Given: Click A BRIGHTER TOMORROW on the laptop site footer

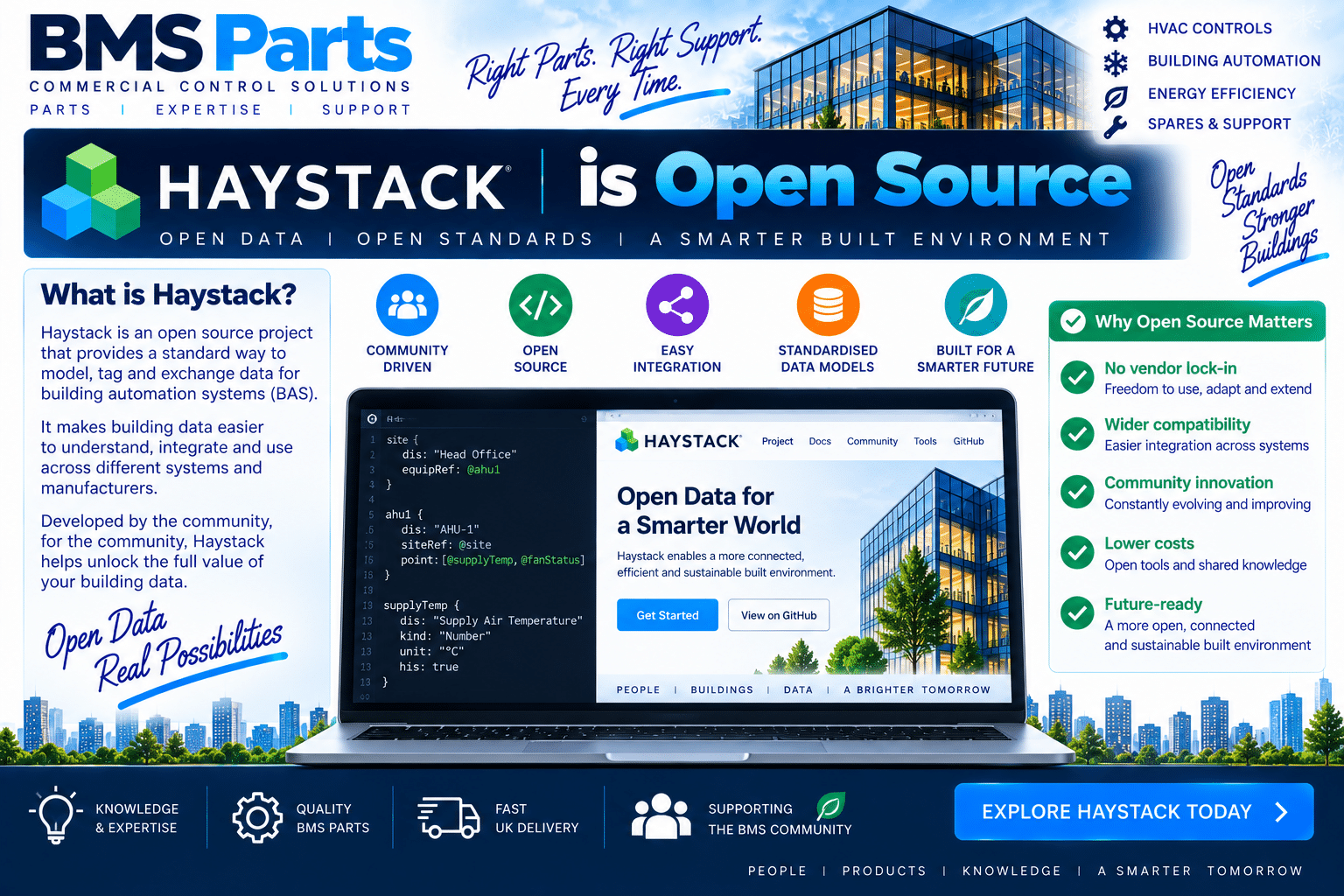Looking at the screenshot, I should 917,690.
